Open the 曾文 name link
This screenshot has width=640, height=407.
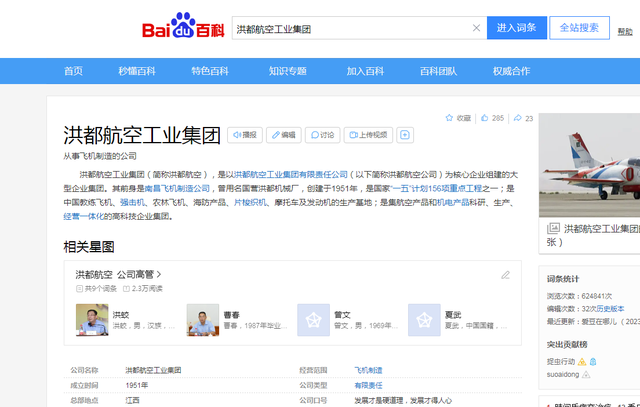click(x=342, y=315)
